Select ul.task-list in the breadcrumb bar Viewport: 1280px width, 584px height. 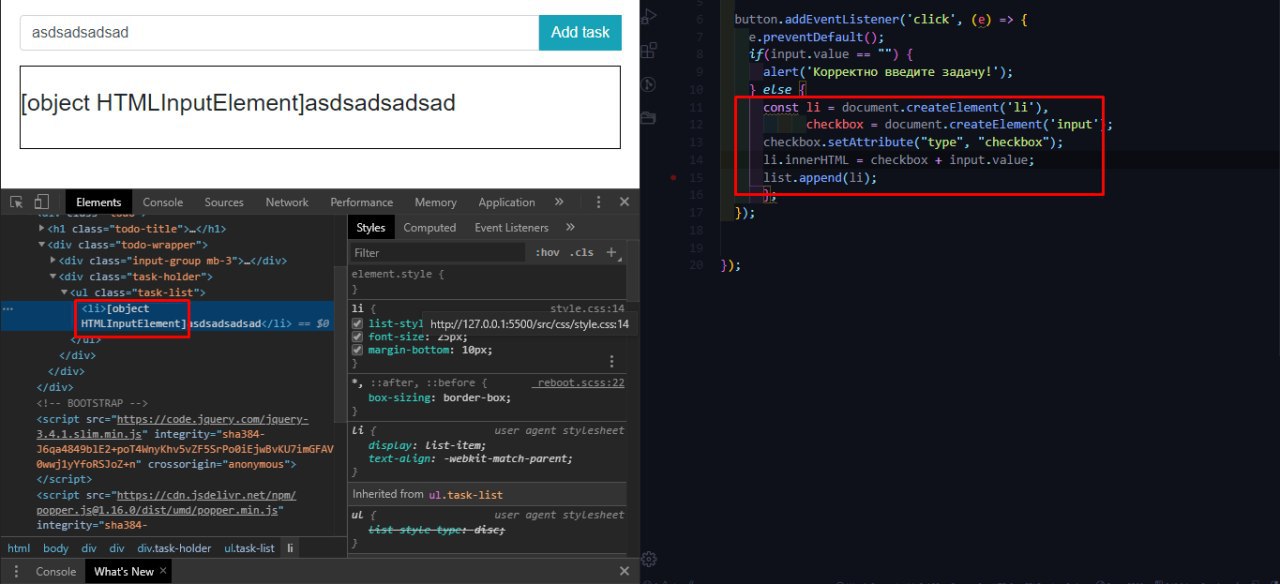249,548
